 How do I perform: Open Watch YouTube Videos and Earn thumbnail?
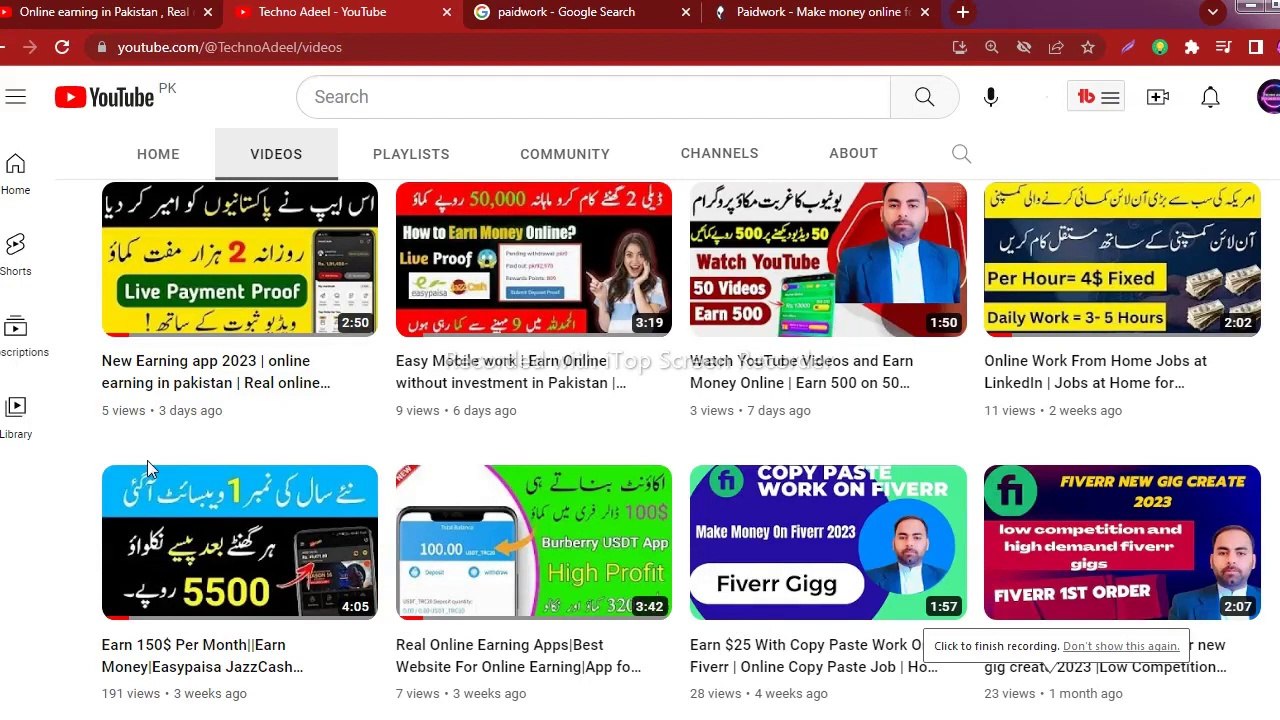pos(828,259)
